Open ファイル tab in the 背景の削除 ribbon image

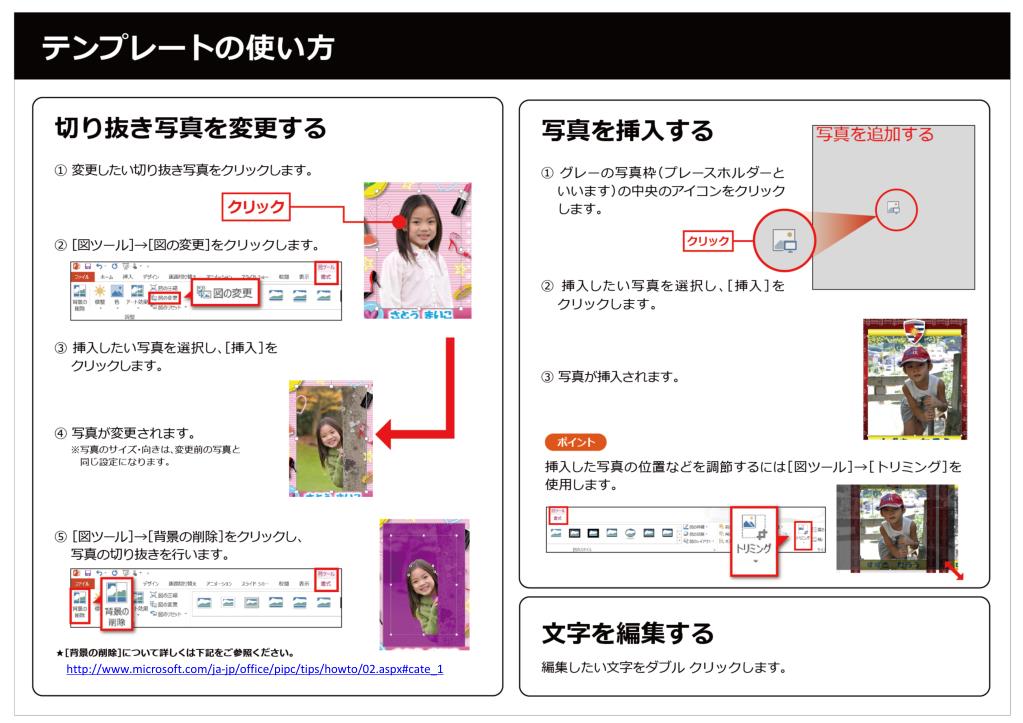pyautogui.click(x=81, y=583)
